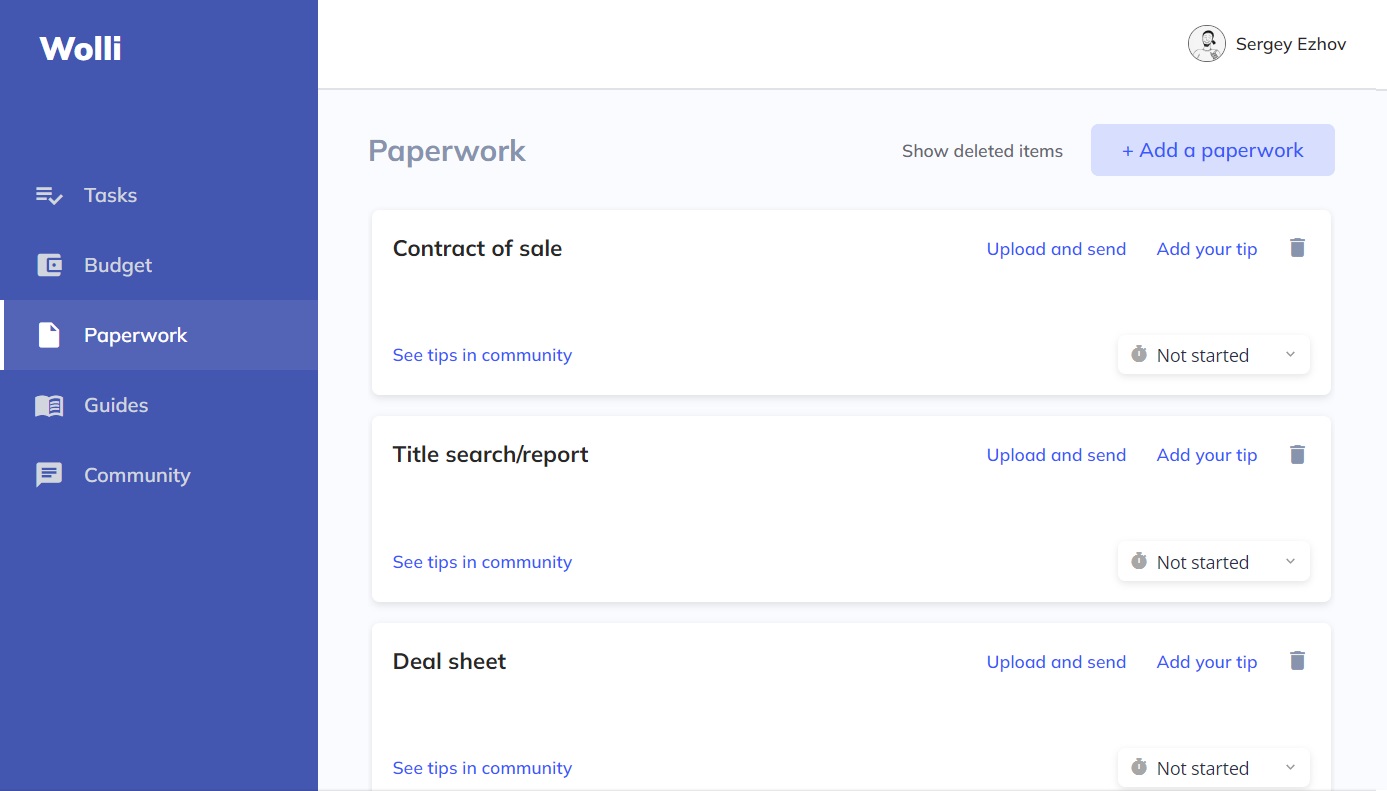1387x791 pixels.
Task: Open status dropdown for Deal sheet
Action: (x=1213, y=768)
